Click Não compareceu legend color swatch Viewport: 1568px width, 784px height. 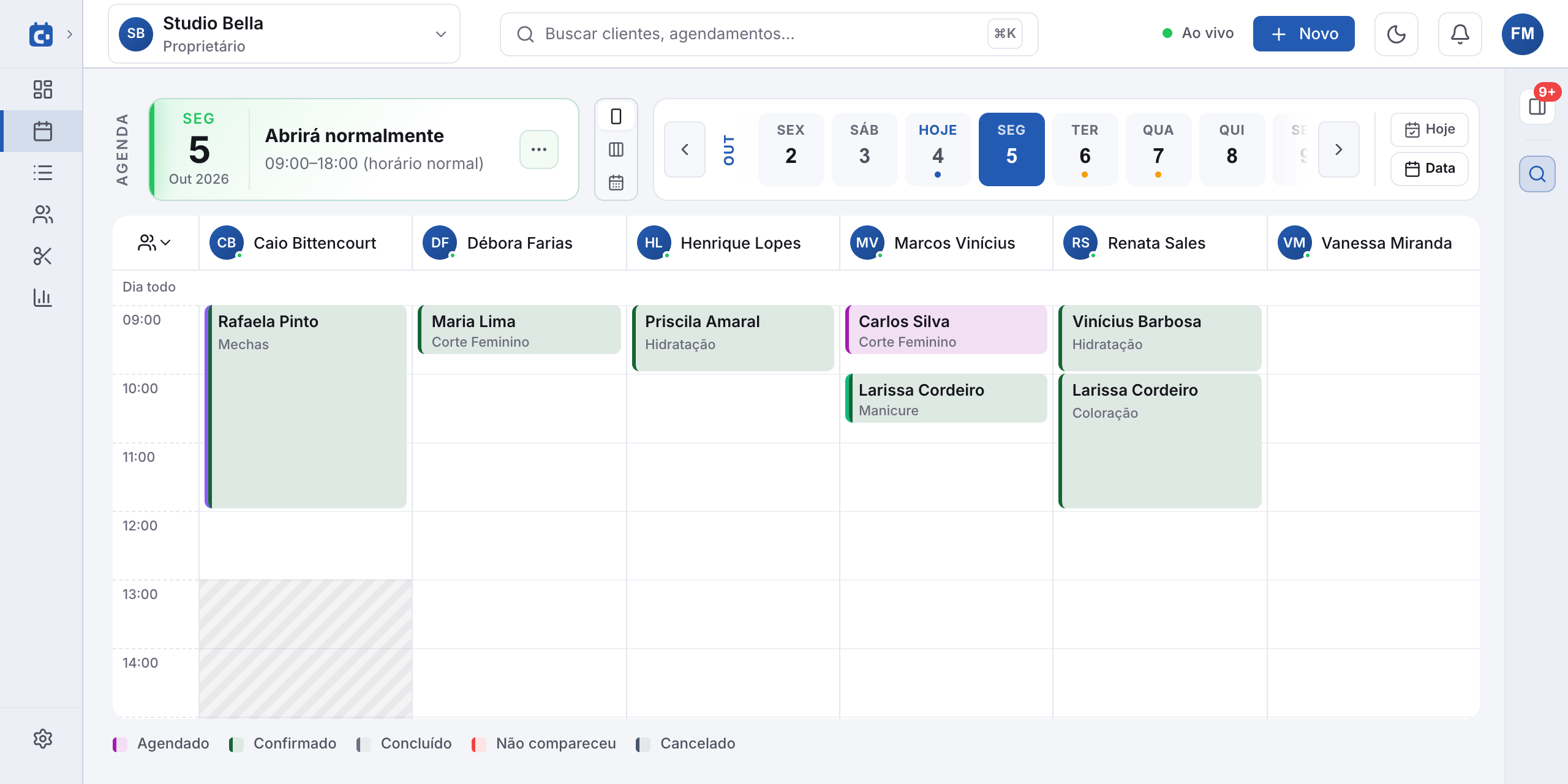coord(479,744)
